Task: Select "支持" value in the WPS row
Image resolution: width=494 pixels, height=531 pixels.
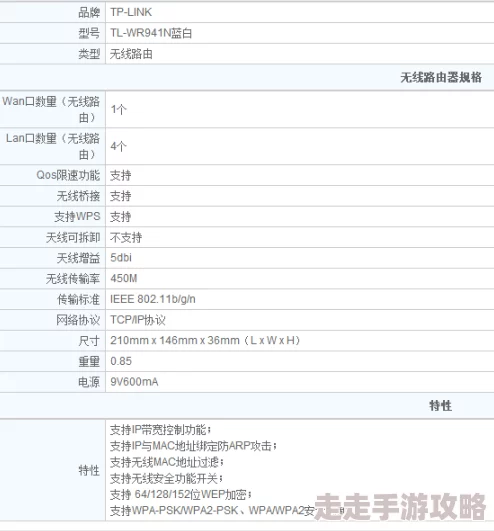Action: (121, 217)
